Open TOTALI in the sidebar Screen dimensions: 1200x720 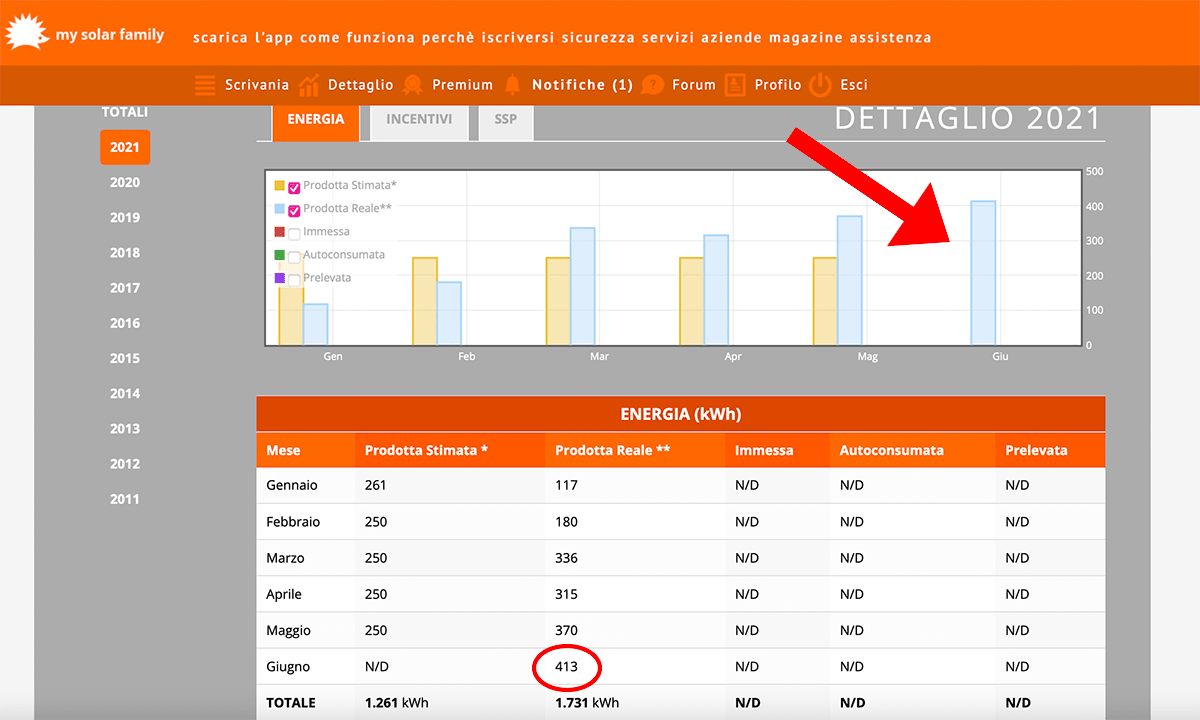coord(125,112)
